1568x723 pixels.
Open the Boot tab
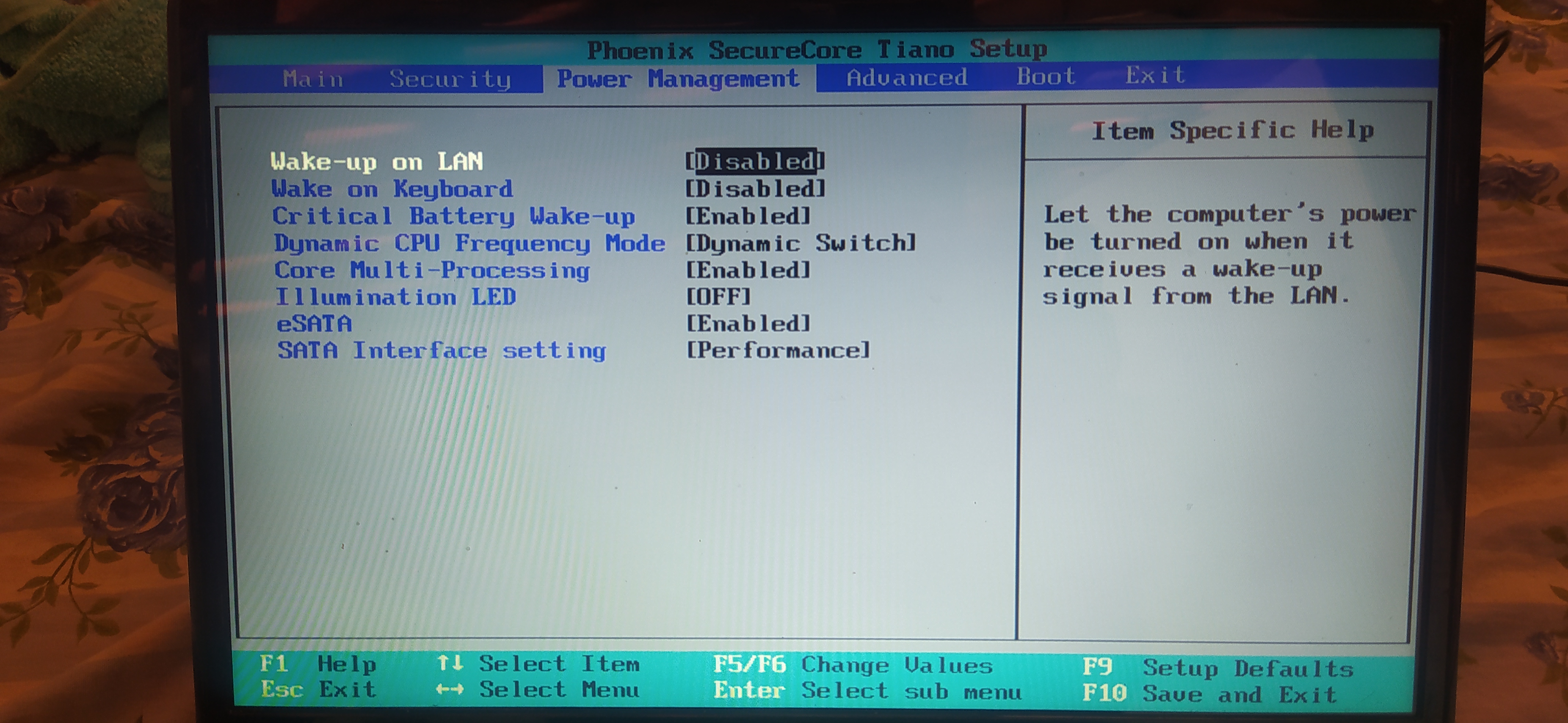(x=1046, y=76)
